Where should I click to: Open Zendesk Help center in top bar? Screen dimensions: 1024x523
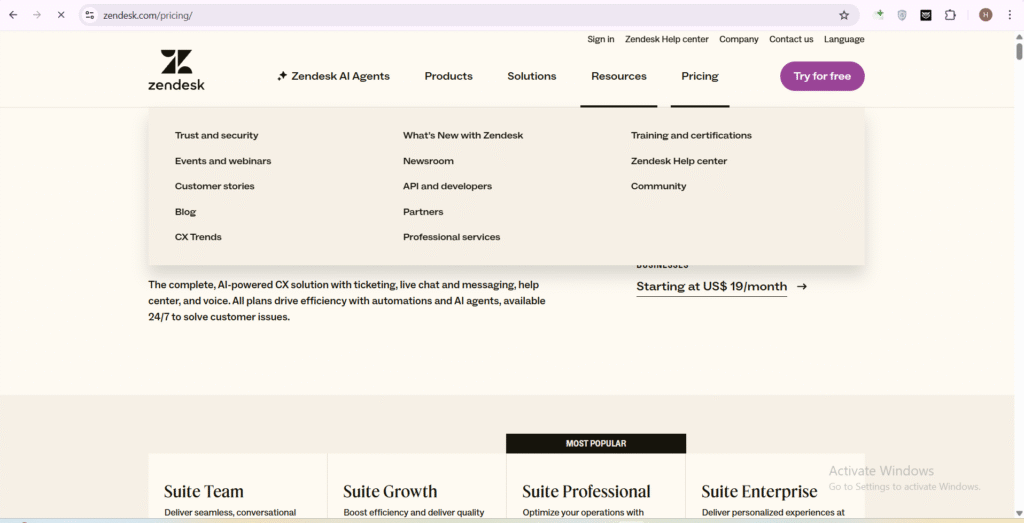pyautogui.click(x=667, y=39)
